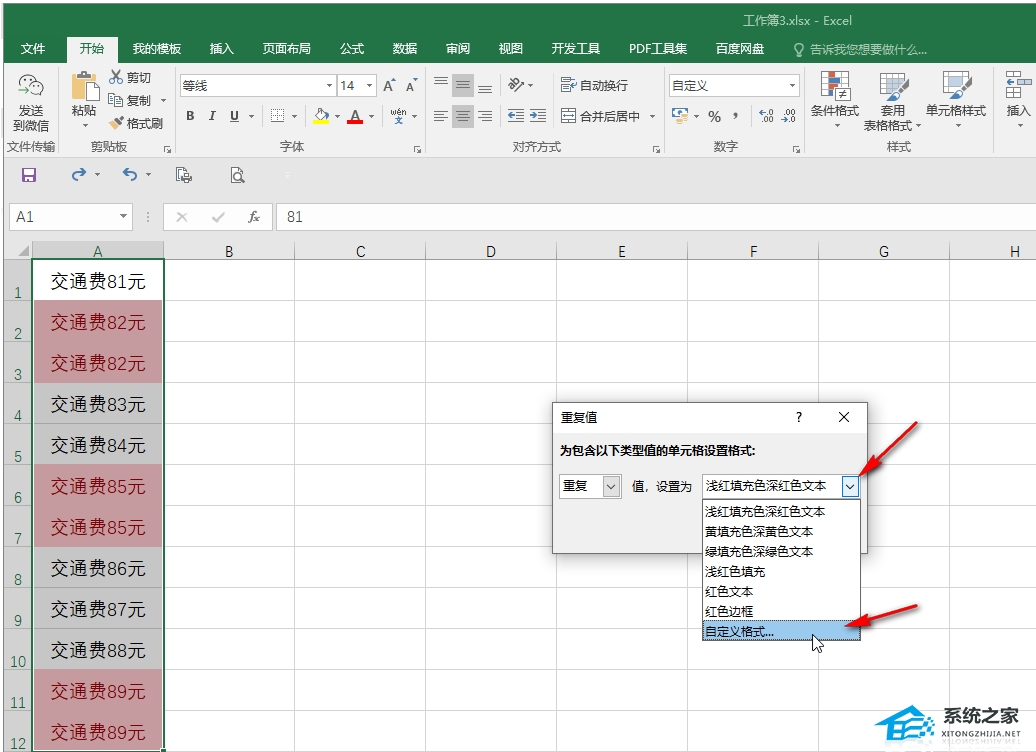Viewport: 1036px width, 752px height.
Task: Click the Italic formatting icon
Action: click(x=211, y=116)
